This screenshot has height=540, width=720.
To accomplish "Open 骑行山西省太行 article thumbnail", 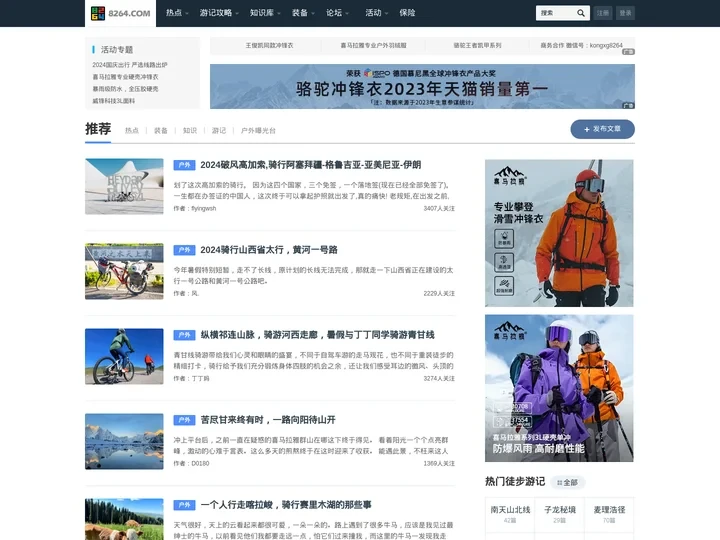I will pyautogui.click(x=124, y=271).
